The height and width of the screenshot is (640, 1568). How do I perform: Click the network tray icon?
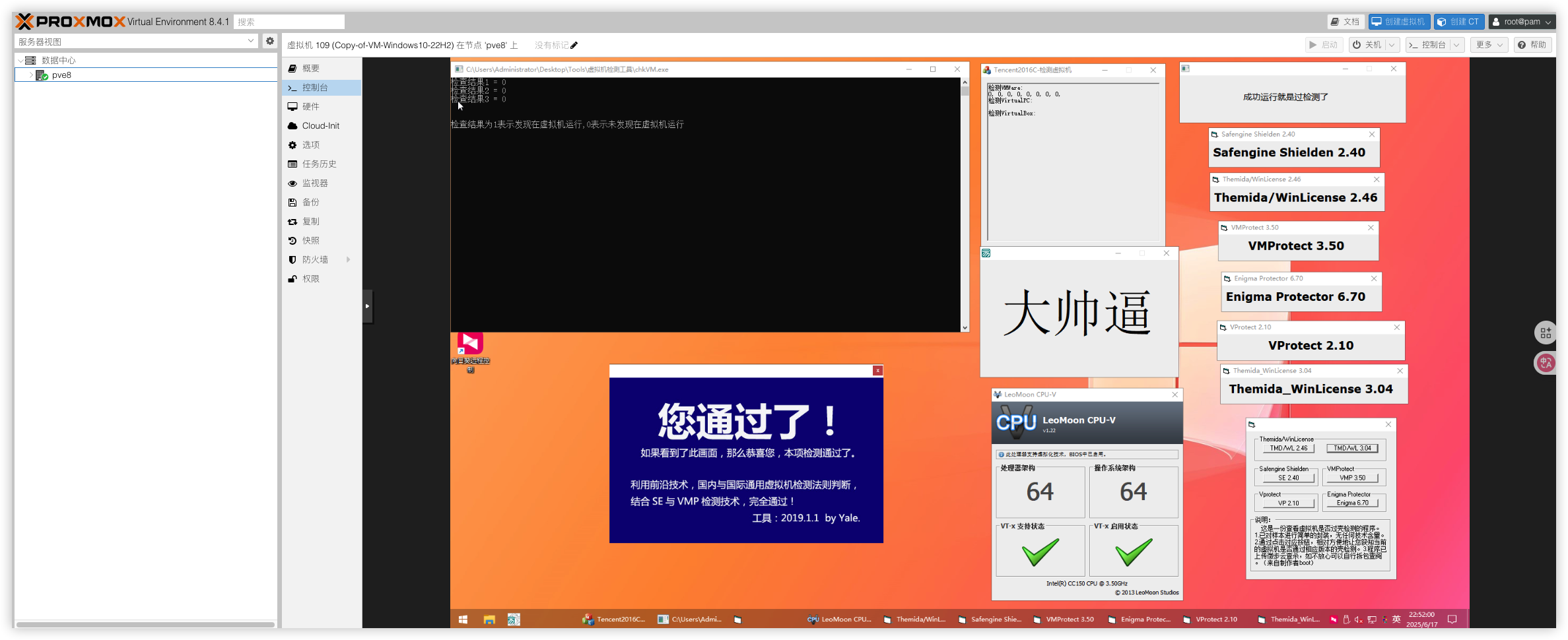point(1372,620)
